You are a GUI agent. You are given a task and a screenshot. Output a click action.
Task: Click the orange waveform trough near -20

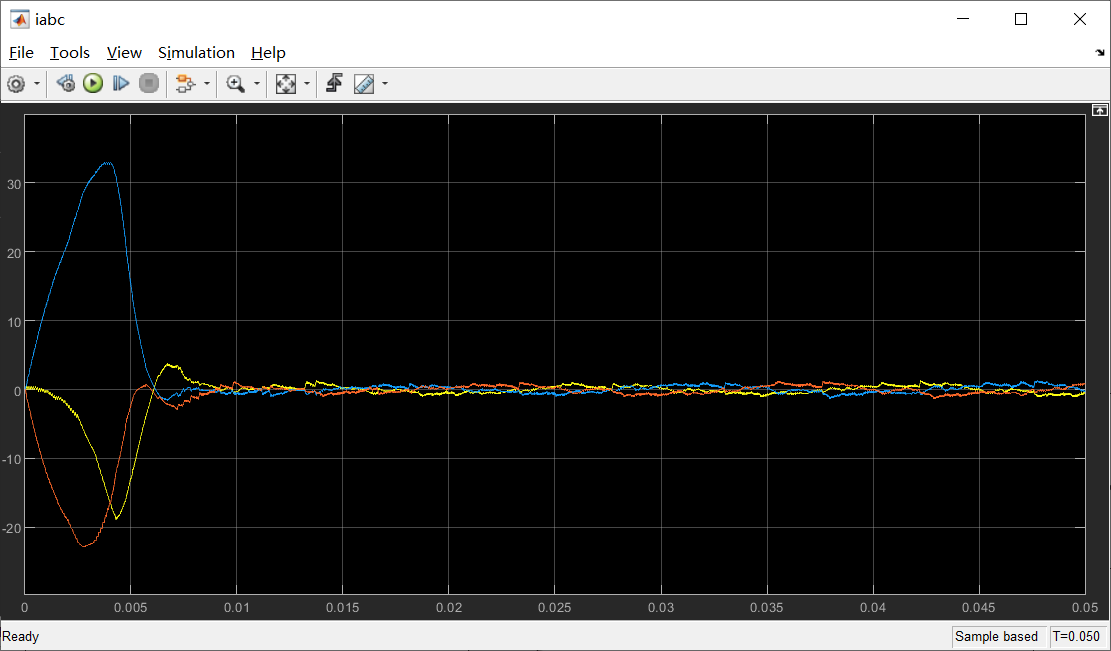84,545
